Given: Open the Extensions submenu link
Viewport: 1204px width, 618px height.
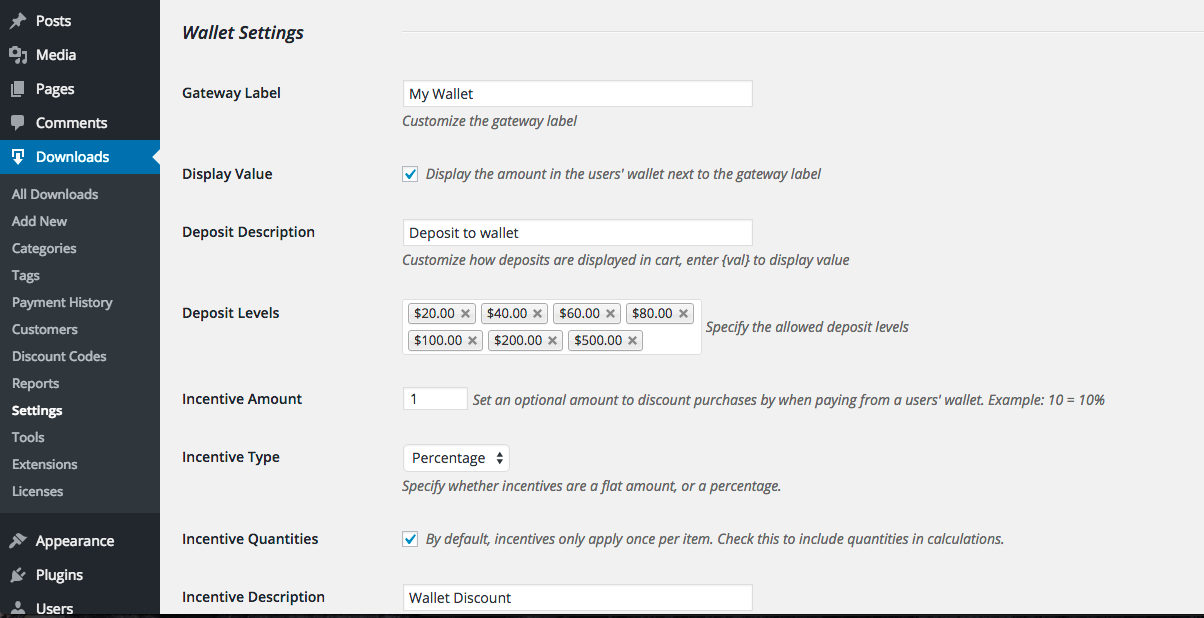Looking at the screenshot, I should click(x=44, y=464).
